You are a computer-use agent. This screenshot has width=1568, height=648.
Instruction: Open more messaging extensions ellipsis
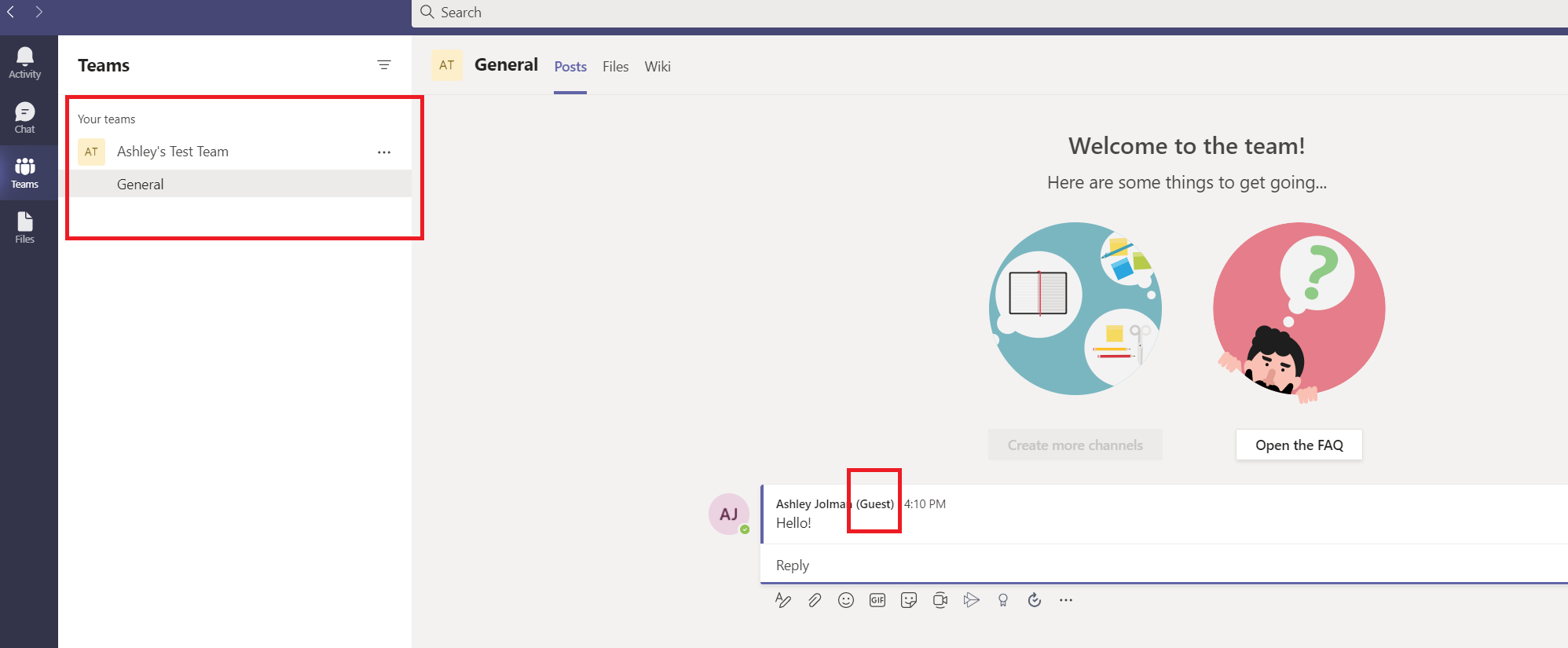[1066, 600]
